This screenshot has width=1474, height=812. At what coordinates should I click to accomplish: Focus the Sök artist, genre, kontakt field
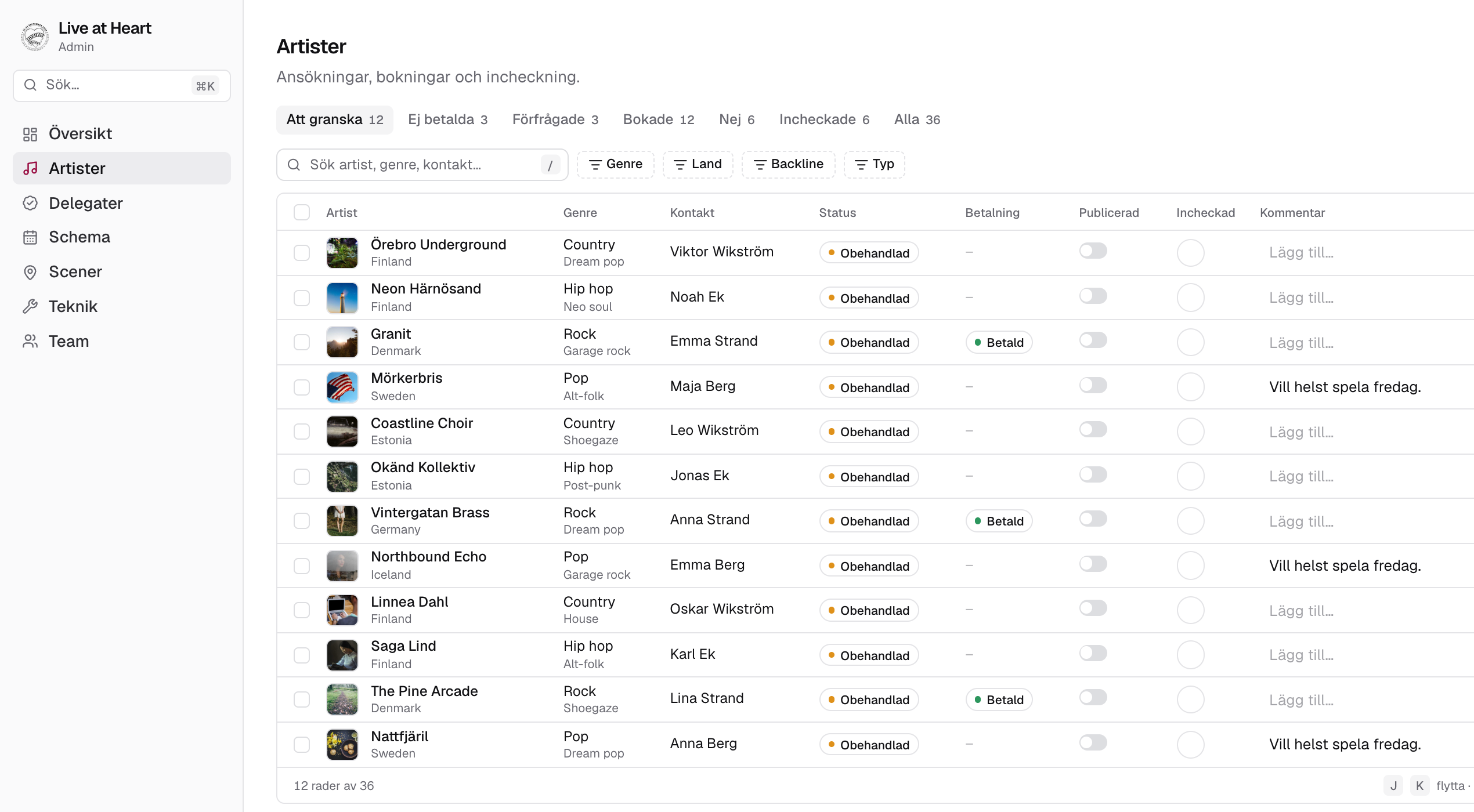(x=422, y=165)
